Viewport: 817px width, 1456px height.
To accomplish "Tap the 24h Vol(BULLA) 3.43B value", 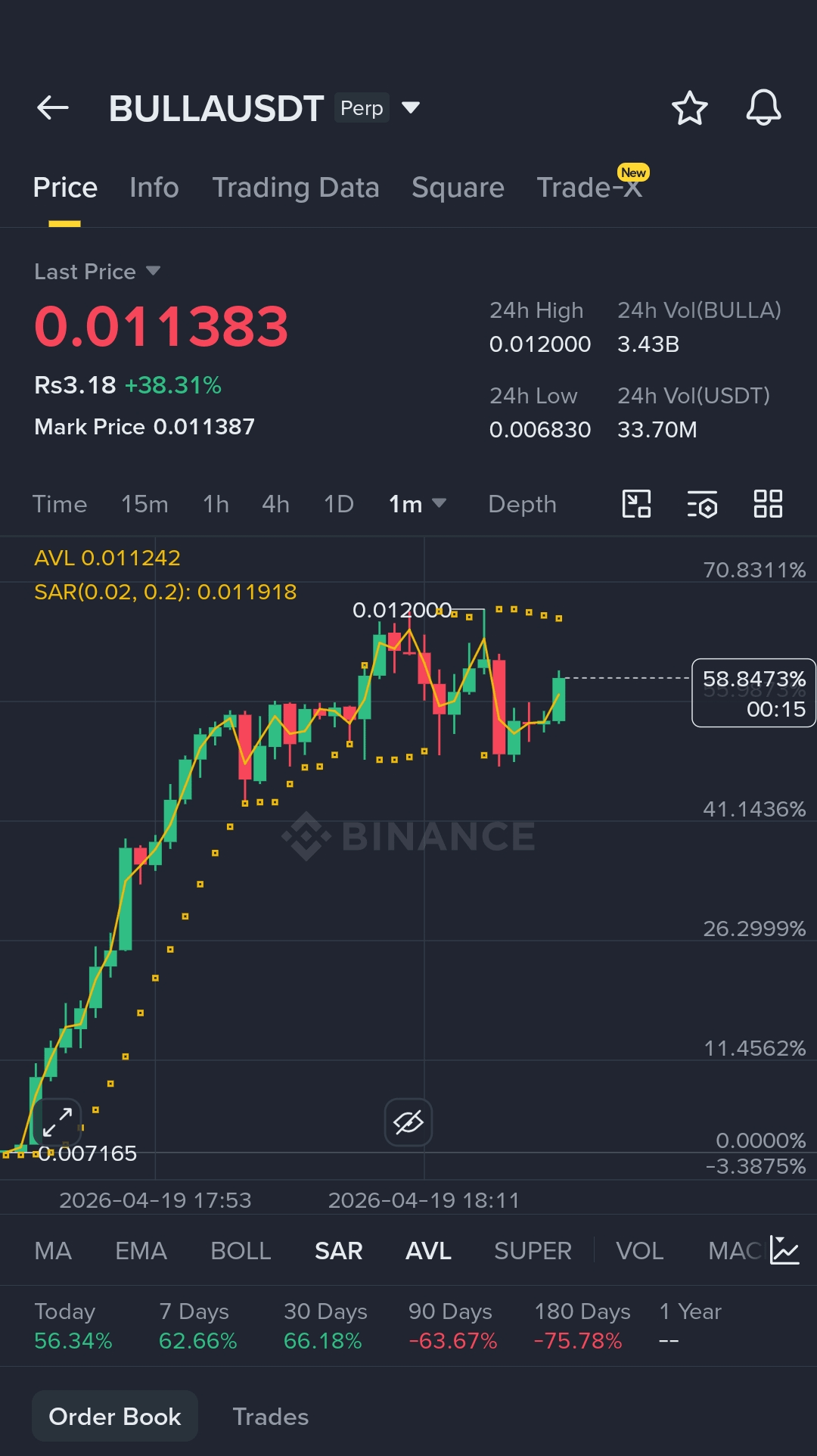I will pyautogui.click(x=648, y=344).
